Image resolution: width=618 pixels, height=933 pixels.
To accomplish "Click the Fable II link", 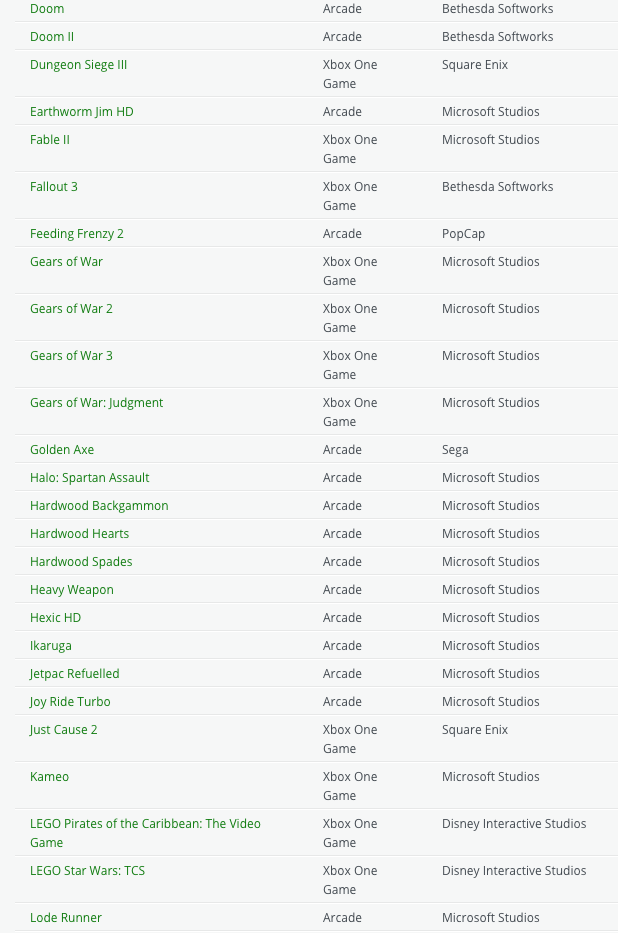I will 50,139.
